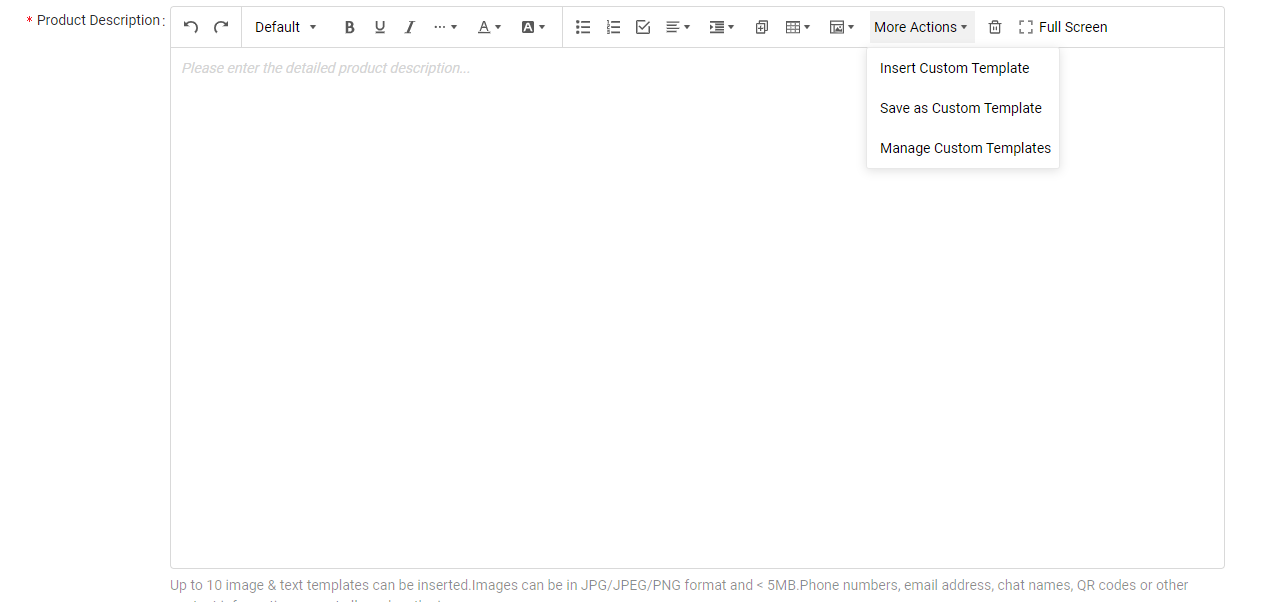Click the trash icon to clear content

pos(994,27)
